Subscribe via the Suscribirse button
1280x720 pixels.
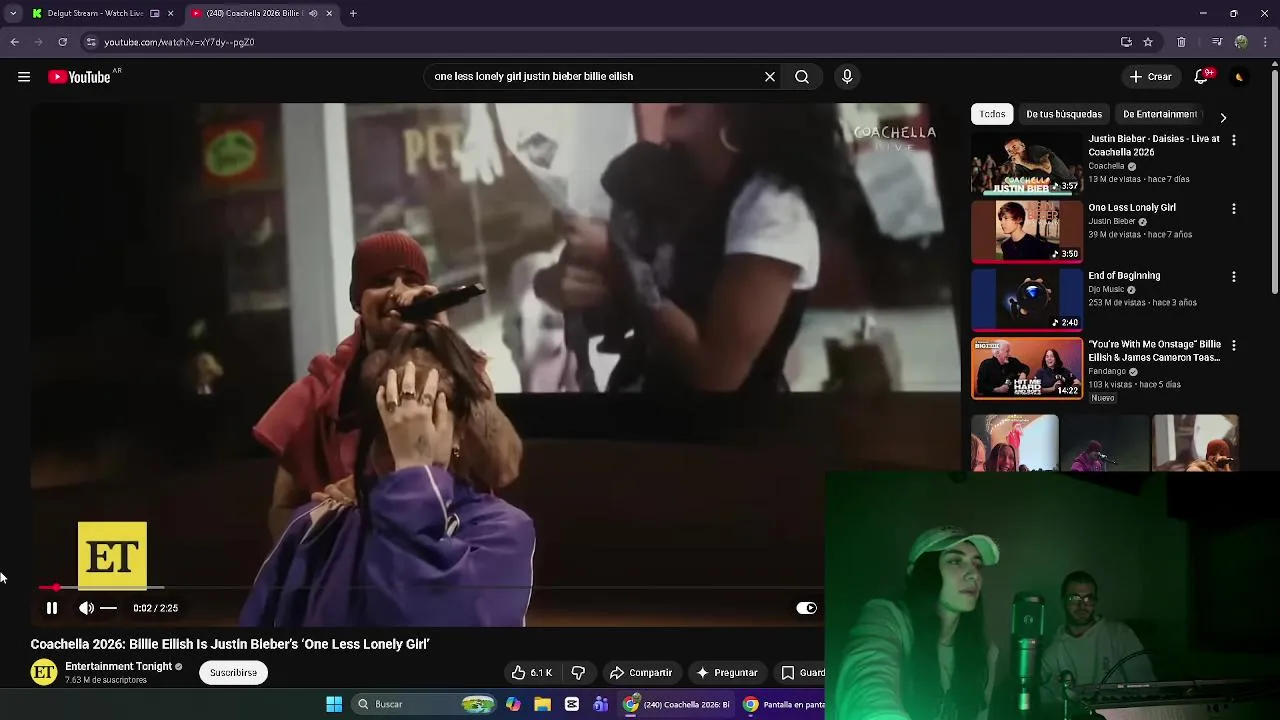[233, 673]
